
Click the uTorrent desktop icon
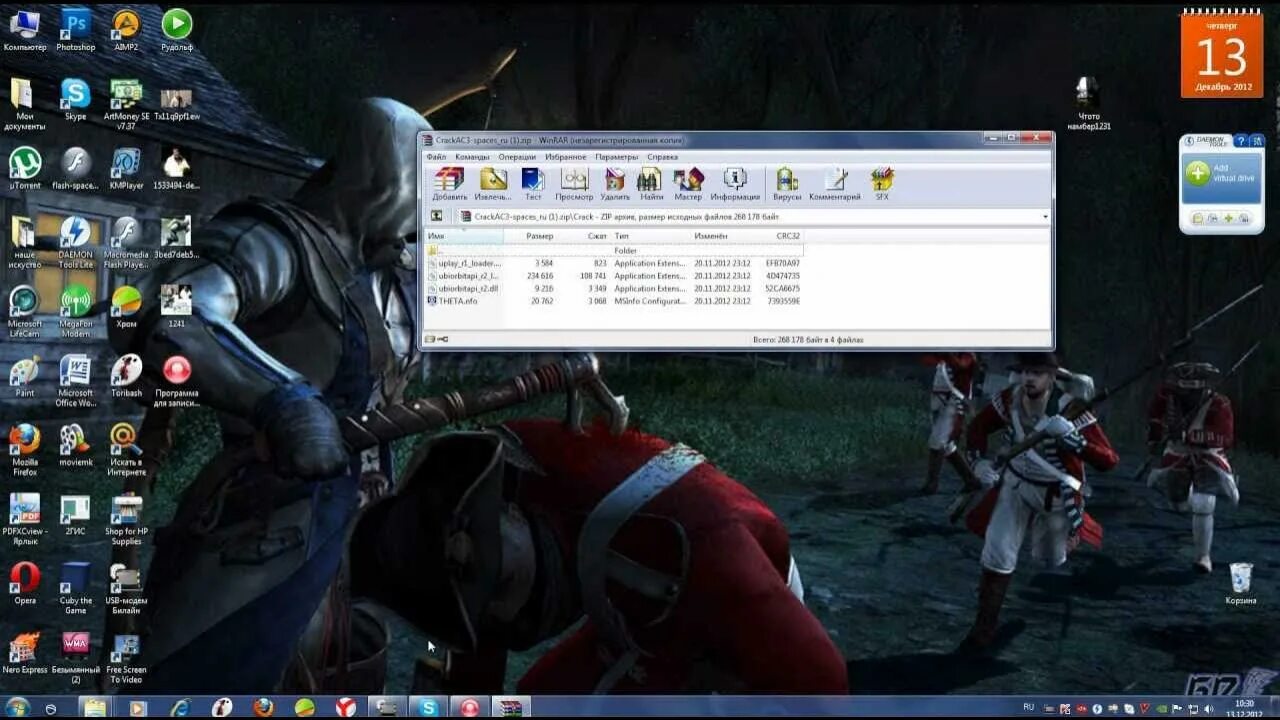pyautogui.click(x=25, y=168)
